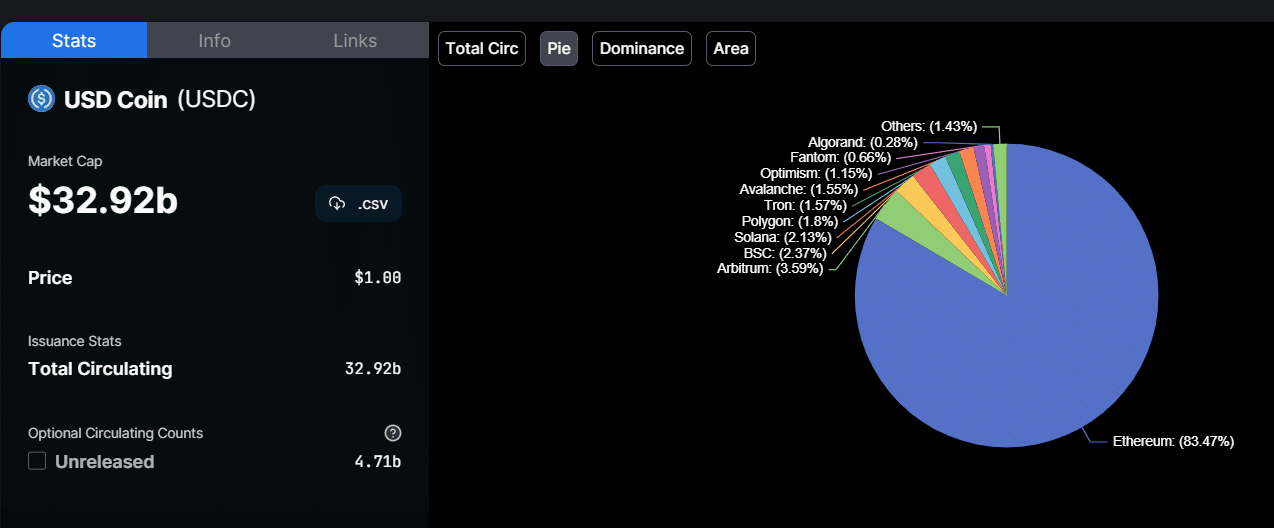This screenshot has height=528, width=1274.
Task: Click the Price label
Action: (x=50, y=278)
